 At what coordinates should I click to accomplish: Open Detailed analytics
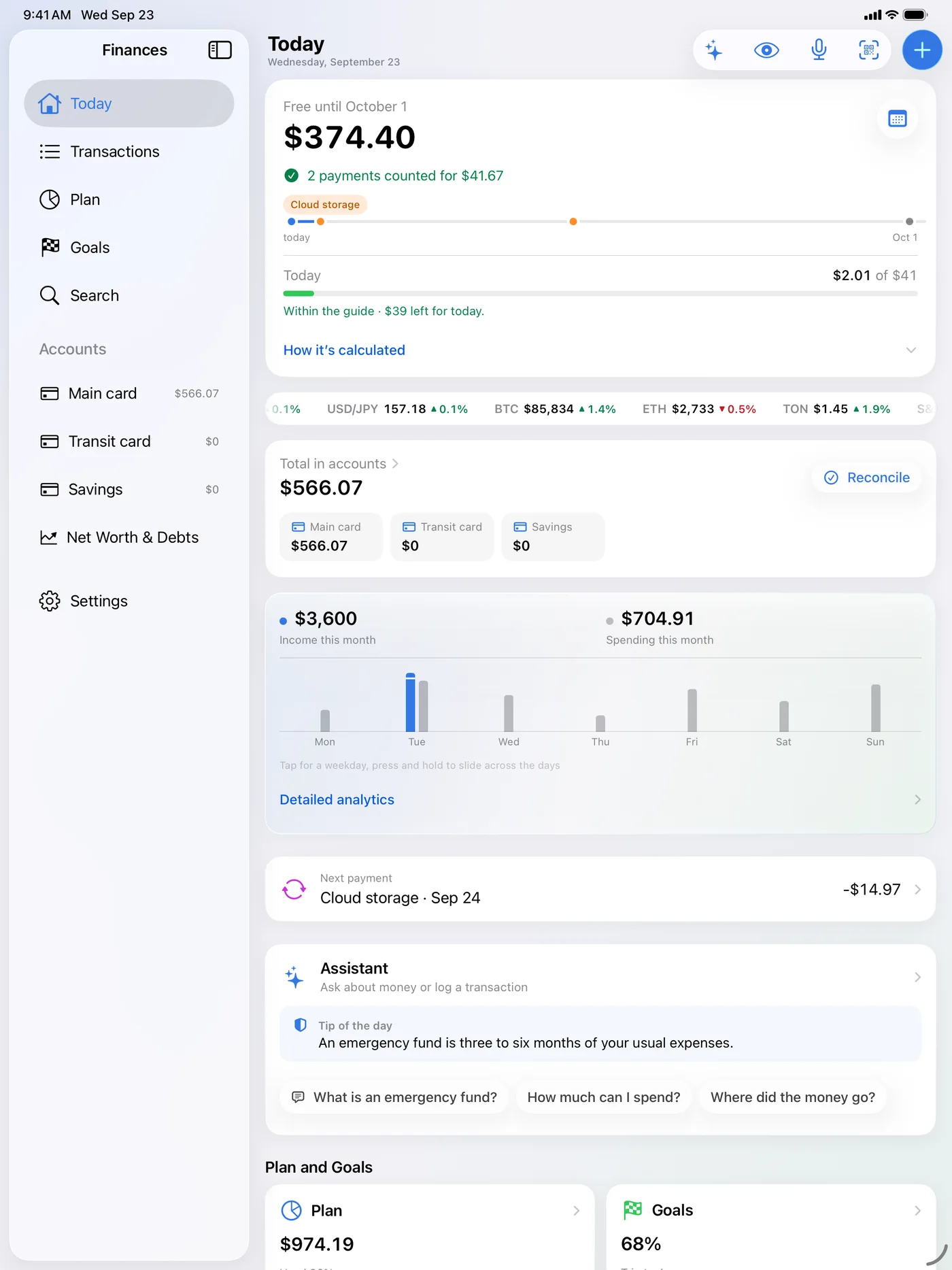tap(600, 799)
